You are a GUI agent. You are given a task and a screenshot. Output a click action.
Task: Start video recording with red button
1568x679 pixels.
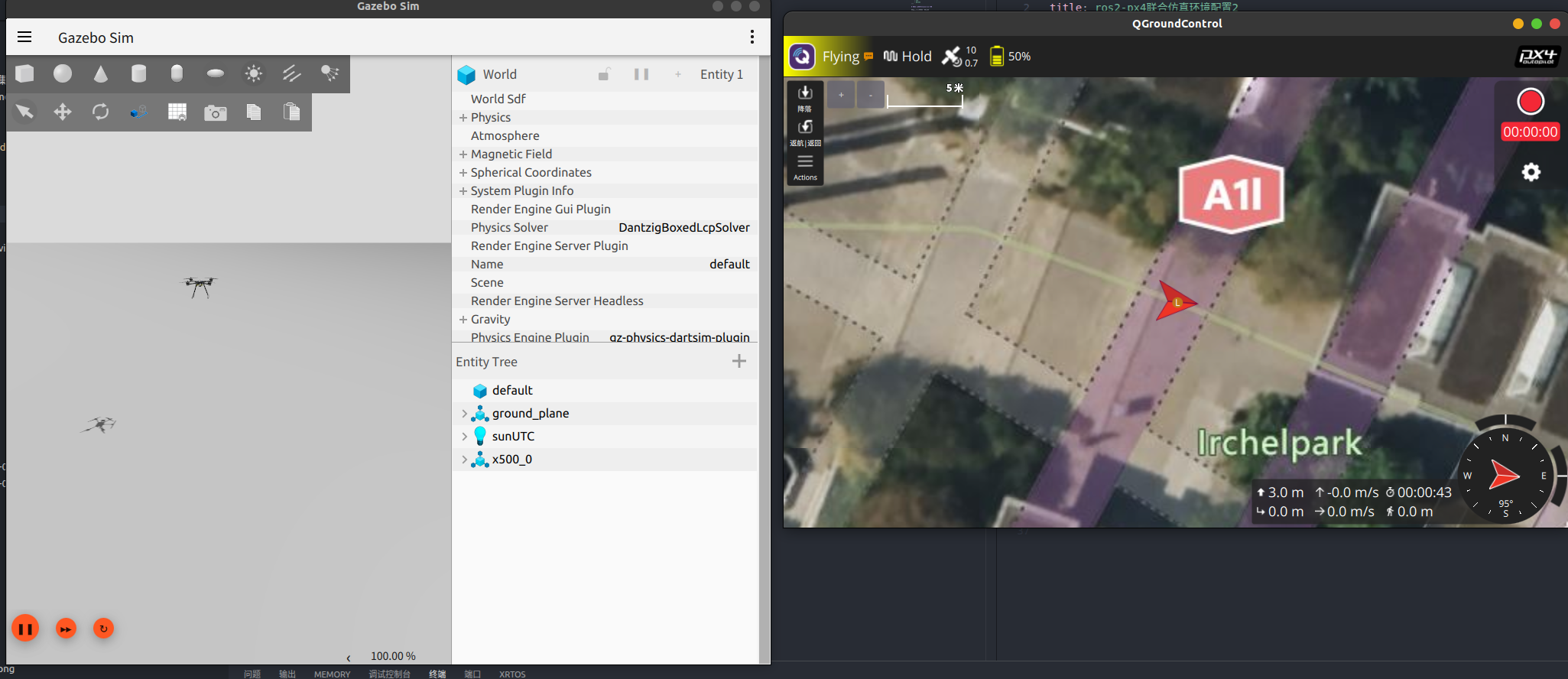[x=1530, y=102]
